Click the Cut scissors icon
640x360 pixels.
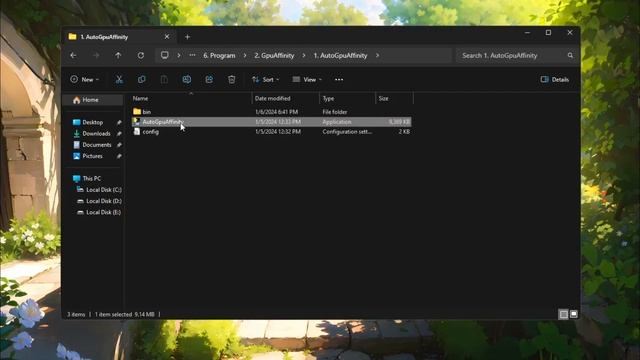119,80
